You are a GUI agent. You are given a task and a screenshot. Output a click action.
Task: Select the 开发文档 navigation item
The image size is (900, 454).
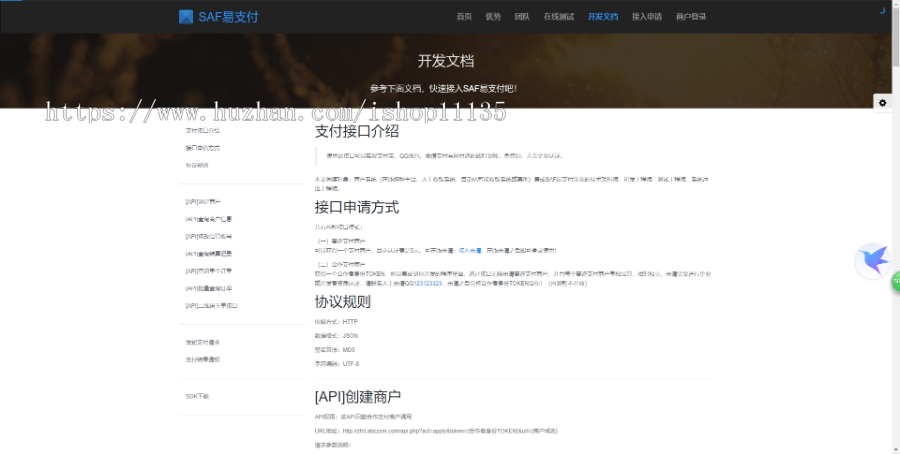[x=603, y=17]
